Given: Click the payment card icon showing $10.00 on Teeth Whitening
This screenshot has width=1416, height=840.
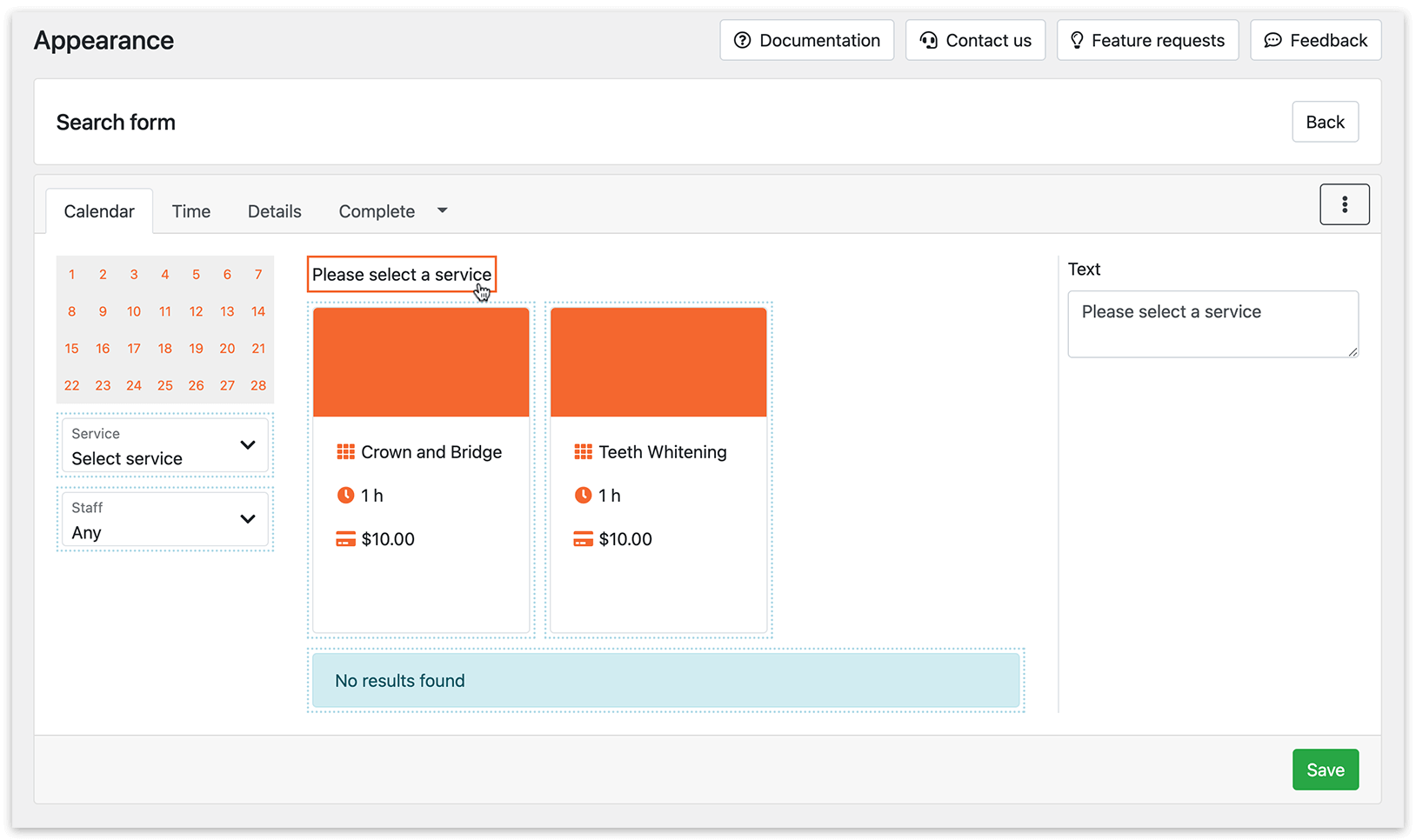Looking at the screenshot, I should [584, 538].
